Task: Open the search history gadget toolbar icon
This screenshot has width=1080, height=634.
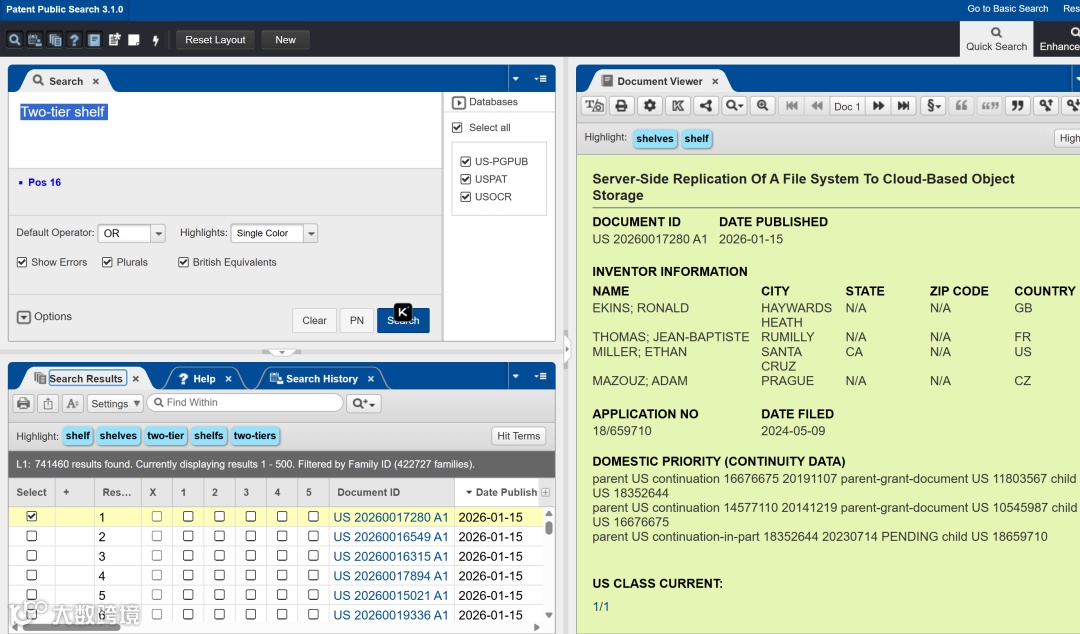Action: click(x=34, y=40)
